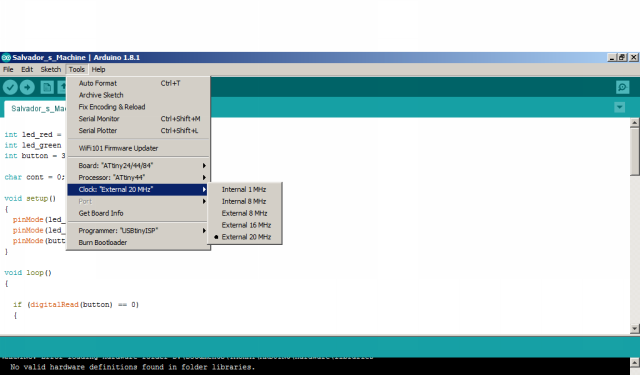Click the New sketch page icon
This screenshot has height=375, width=640.
pyautogui.click(x=47, y=87)
